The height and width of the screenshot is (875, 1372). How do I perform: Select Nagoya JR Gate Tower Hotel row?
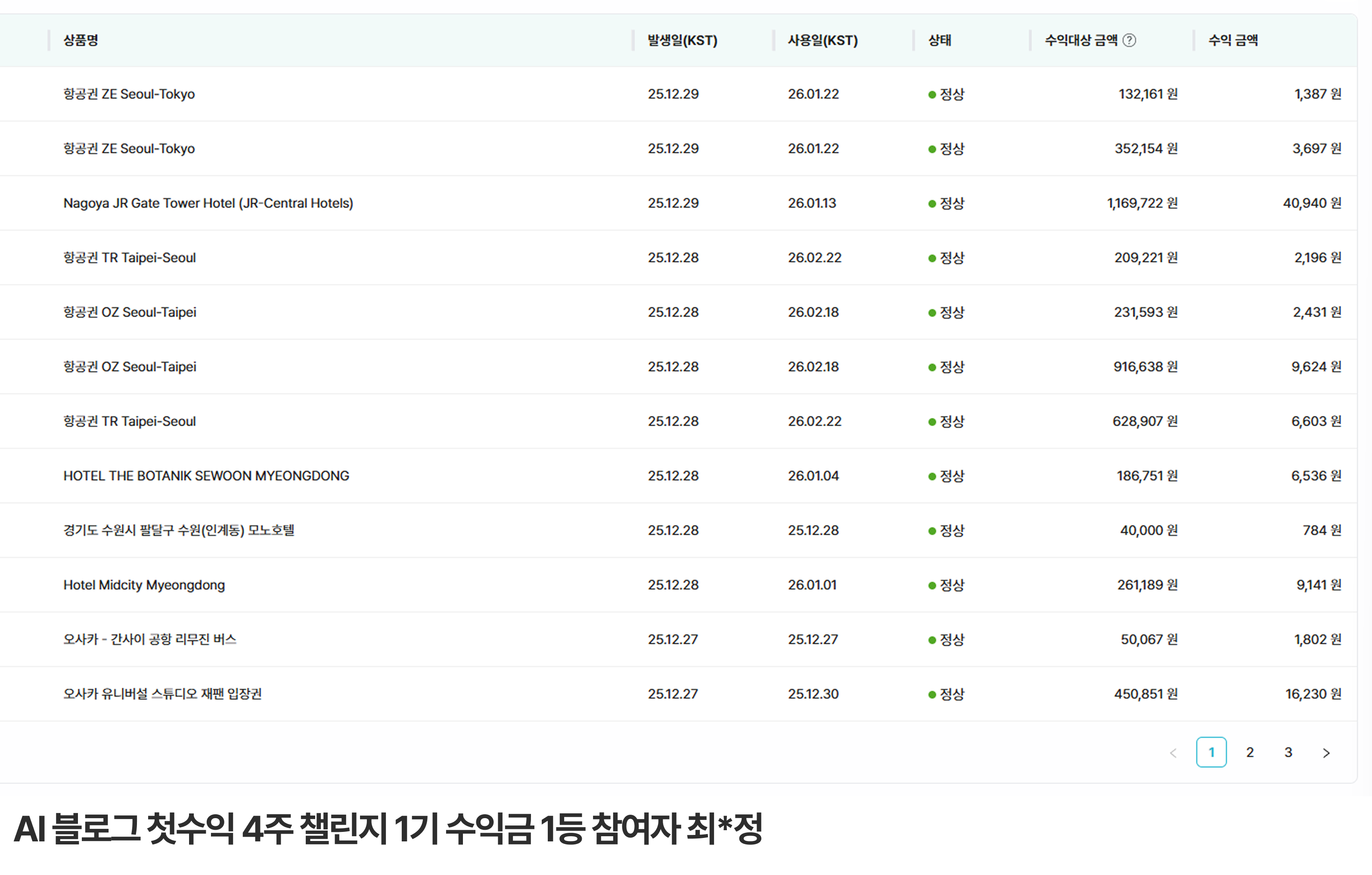click(x=208, y=203)
